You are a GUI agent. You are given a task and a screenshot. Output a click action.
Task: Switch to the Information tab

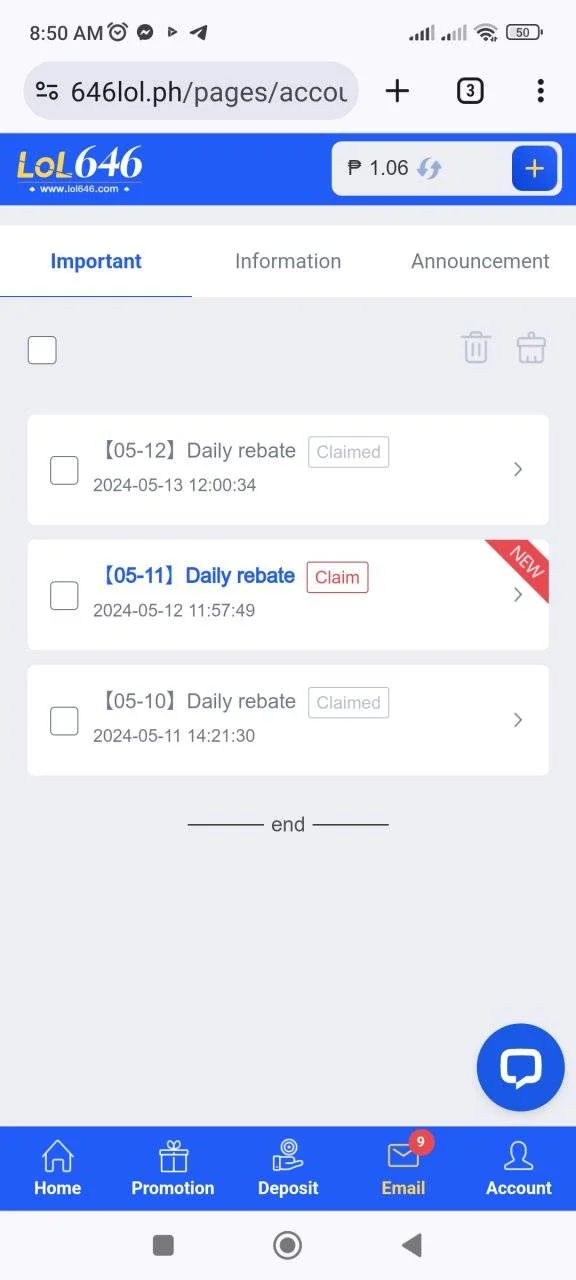click(288, 261)
